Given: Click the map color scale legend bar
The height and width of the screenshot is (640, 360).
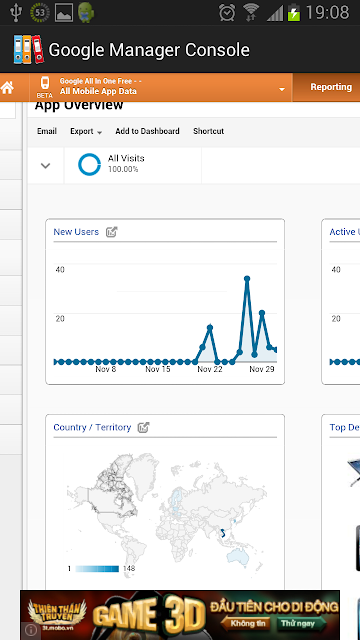Looking at the screenshot, I should (x=97, y=569).
